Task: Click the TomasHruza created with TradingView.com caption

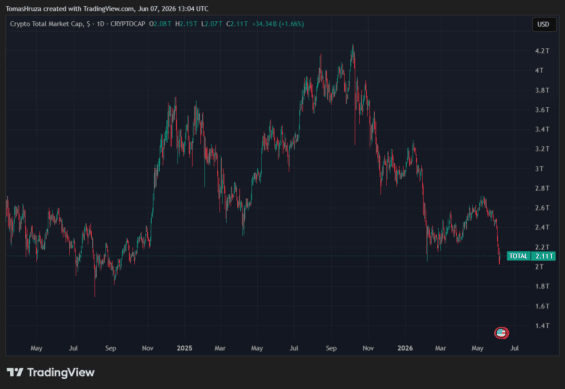Action: [107, 8]
